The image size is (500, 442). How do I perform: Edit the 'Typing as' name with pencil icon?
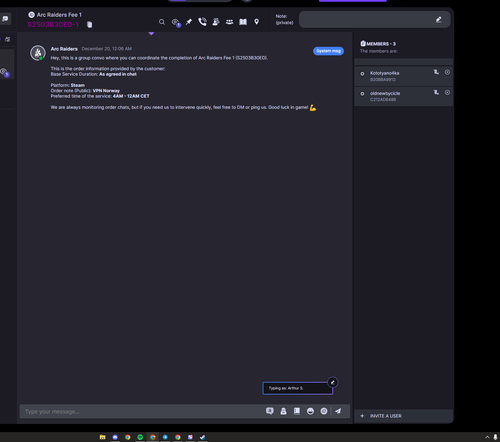pos(332,382)
